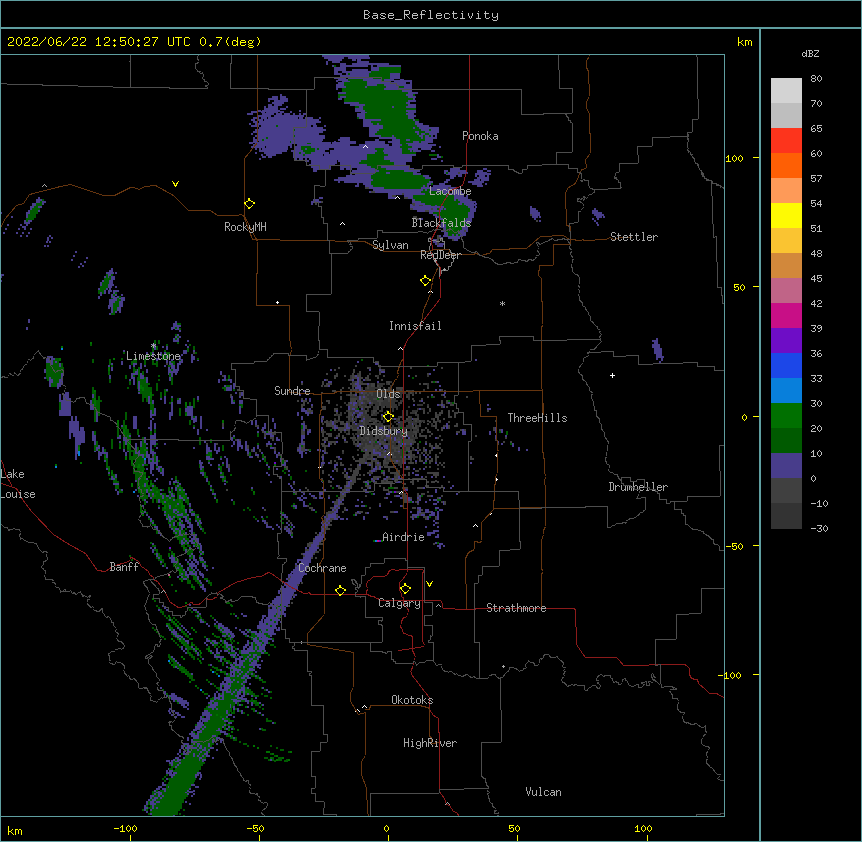Click the -30 value on dBZ legend

click(x=819, y=529)
